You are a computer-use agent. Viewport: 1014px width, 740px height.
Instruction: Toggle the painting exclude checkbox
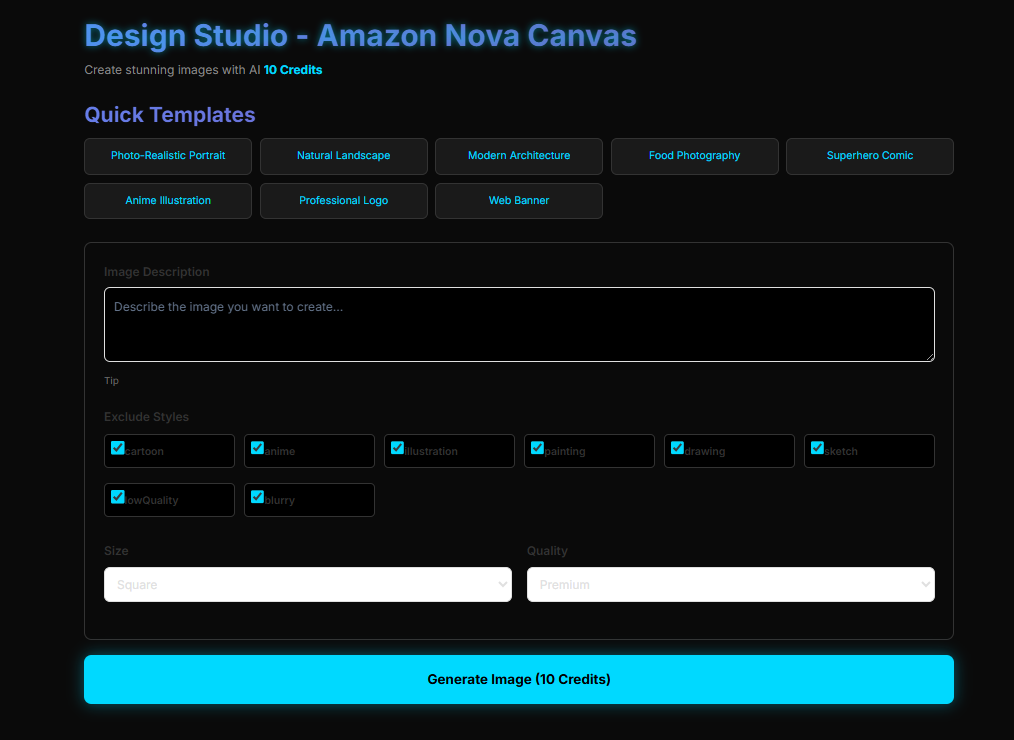click(537, 448)
